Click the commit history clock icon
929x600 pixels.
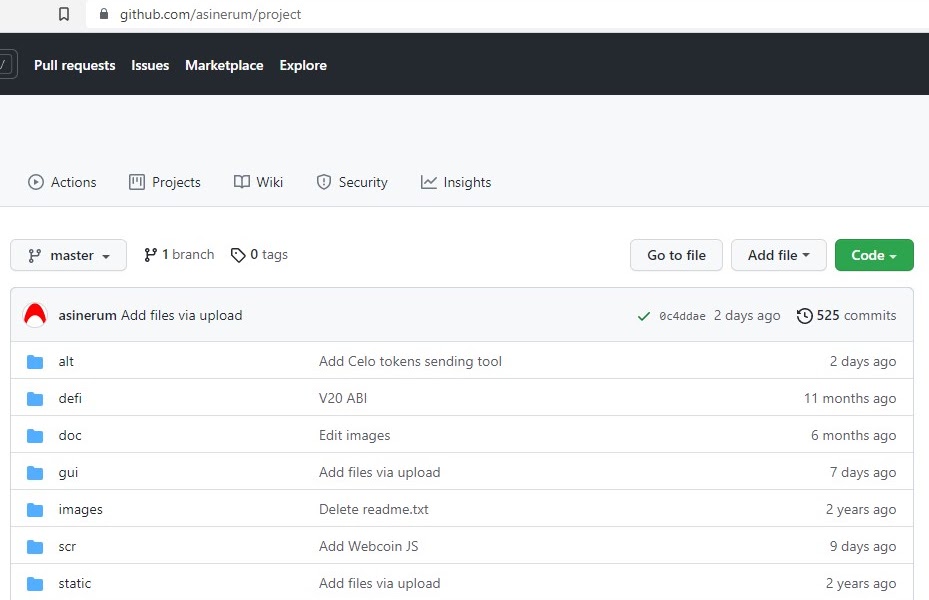(804, 316)
